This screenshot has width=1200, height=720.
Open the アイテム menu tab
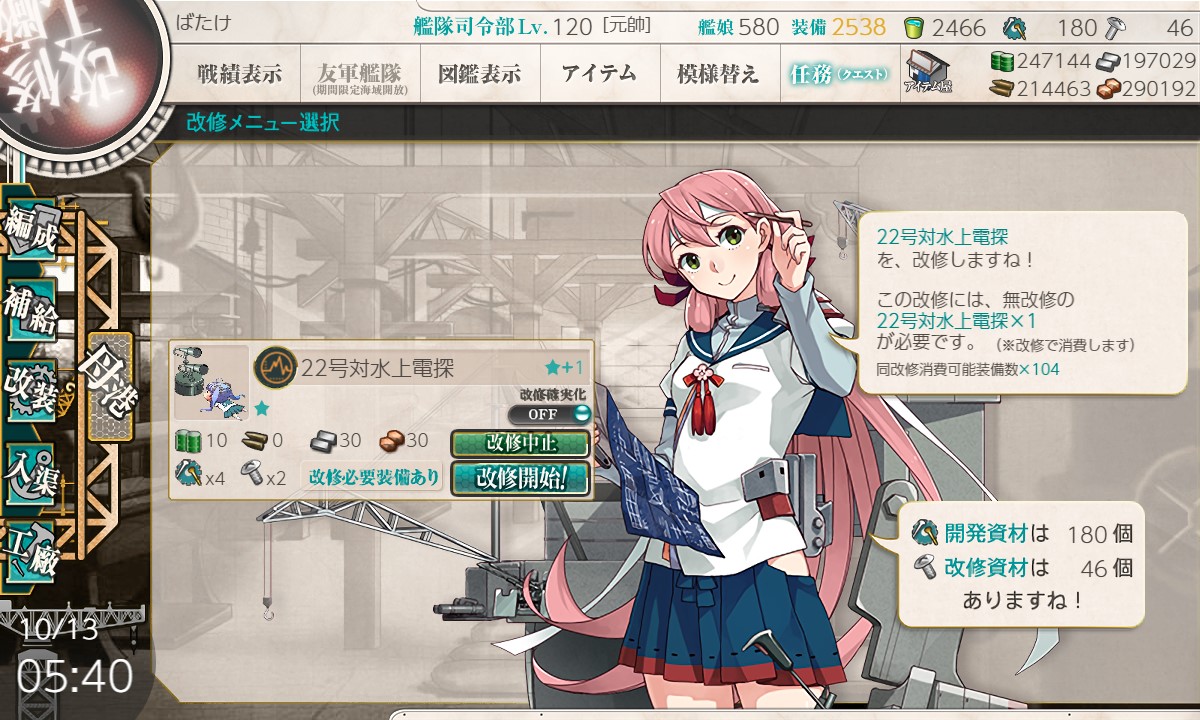599,74
